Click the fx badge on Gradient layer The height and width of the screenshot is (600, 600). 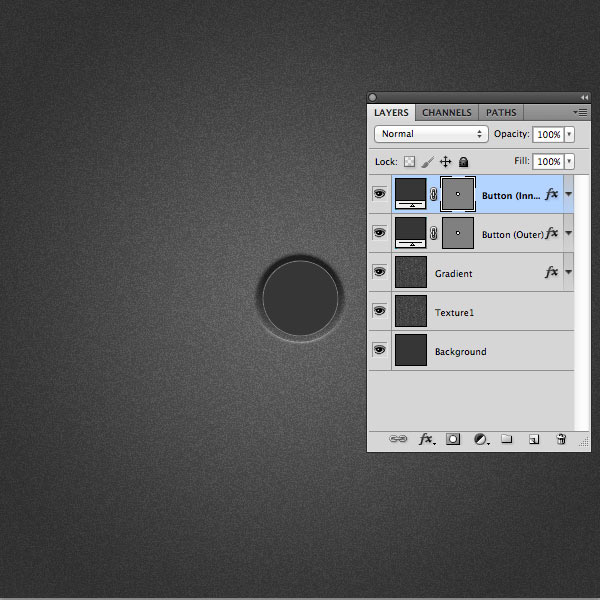click(551, 272)
